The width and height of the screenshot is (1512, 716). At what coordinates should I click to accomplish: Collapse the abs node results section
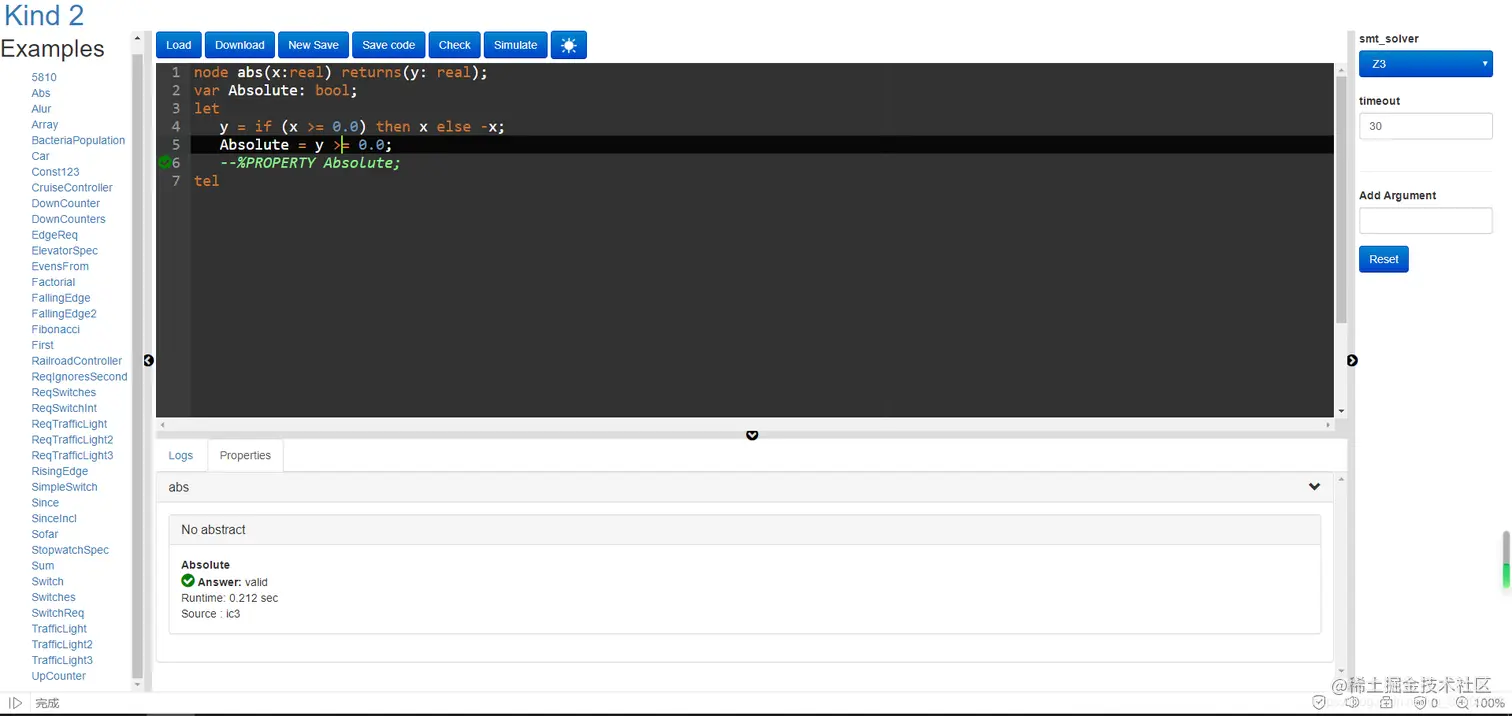pyautogui.click(x=1314, y=487)
